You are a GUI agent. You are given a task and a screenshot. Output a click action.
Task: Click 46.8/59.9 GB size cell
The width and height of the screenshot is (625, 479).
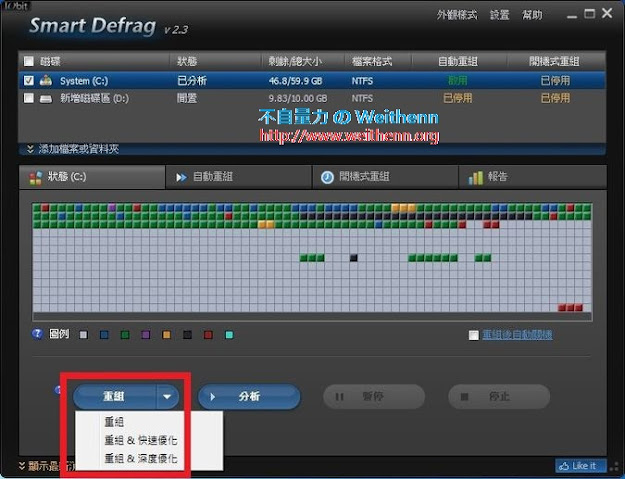click(x=295, y=81)
